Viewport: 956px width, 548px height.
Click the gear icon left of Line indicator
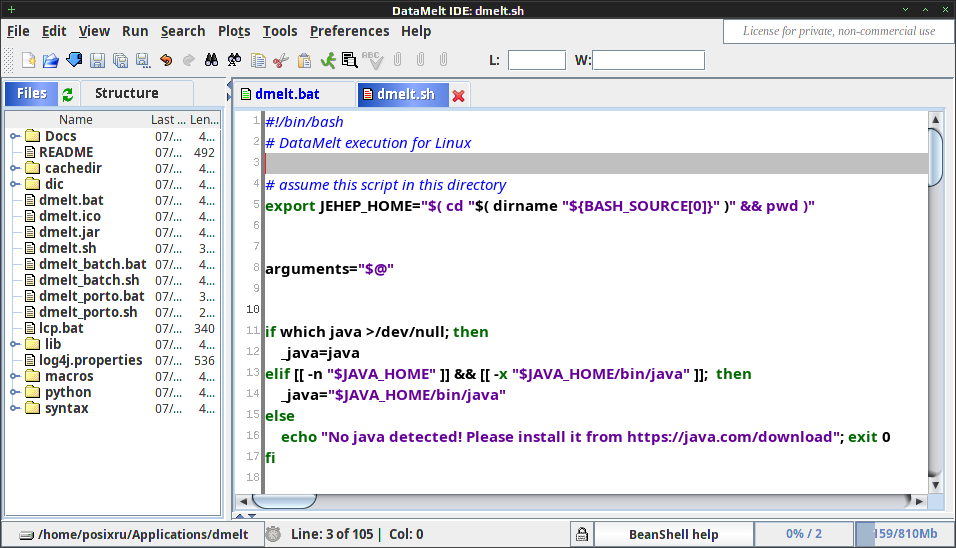[x=273, y=534]
